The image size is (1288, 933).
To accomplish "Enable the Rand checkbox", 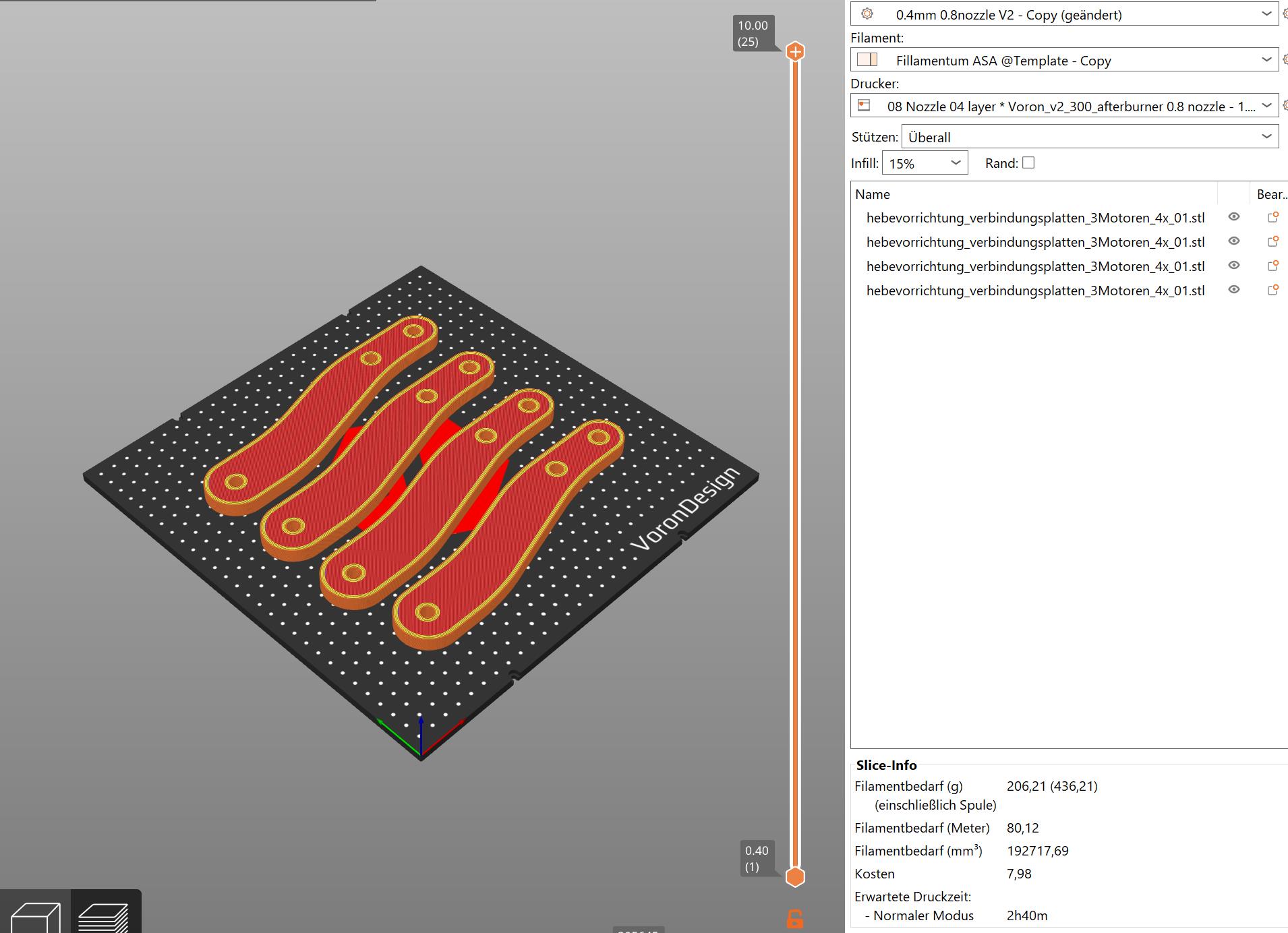I will click(1028, 162).
